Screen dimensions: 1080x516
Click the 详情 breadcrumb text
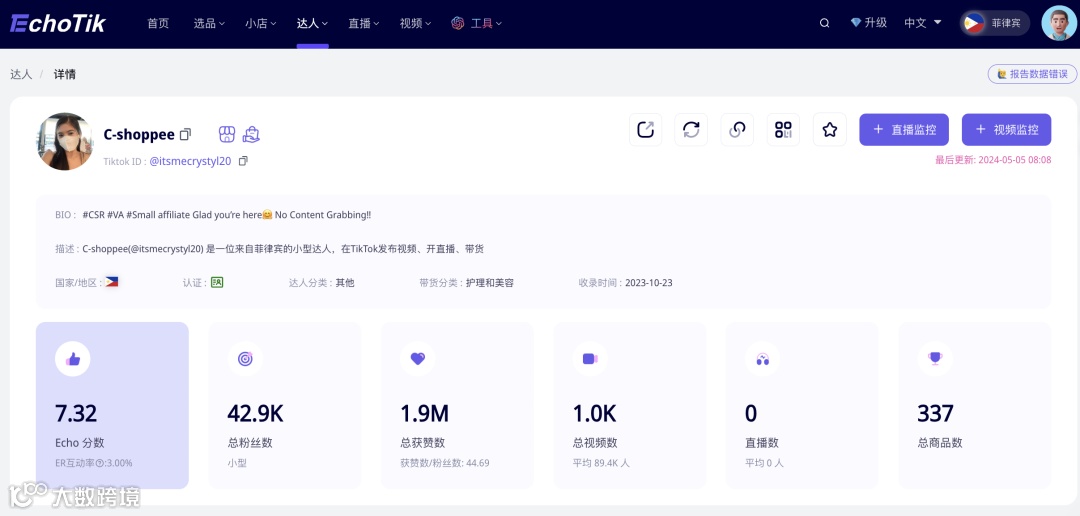point(65,74)
